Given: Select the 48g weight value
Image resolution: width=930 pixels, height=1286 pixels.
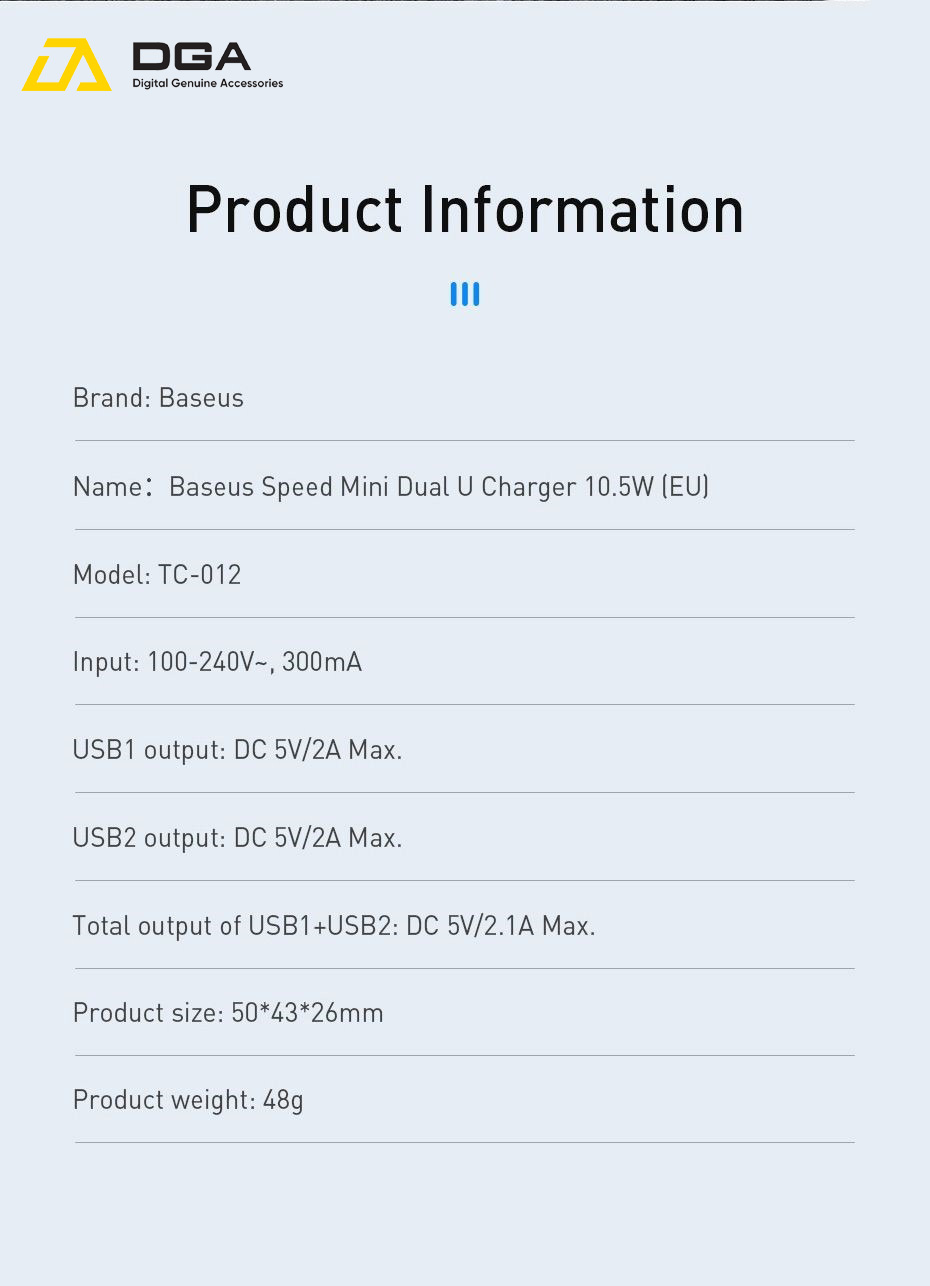Looking at the screenshot, I should pyautogui.click(x=283, y=1101).
